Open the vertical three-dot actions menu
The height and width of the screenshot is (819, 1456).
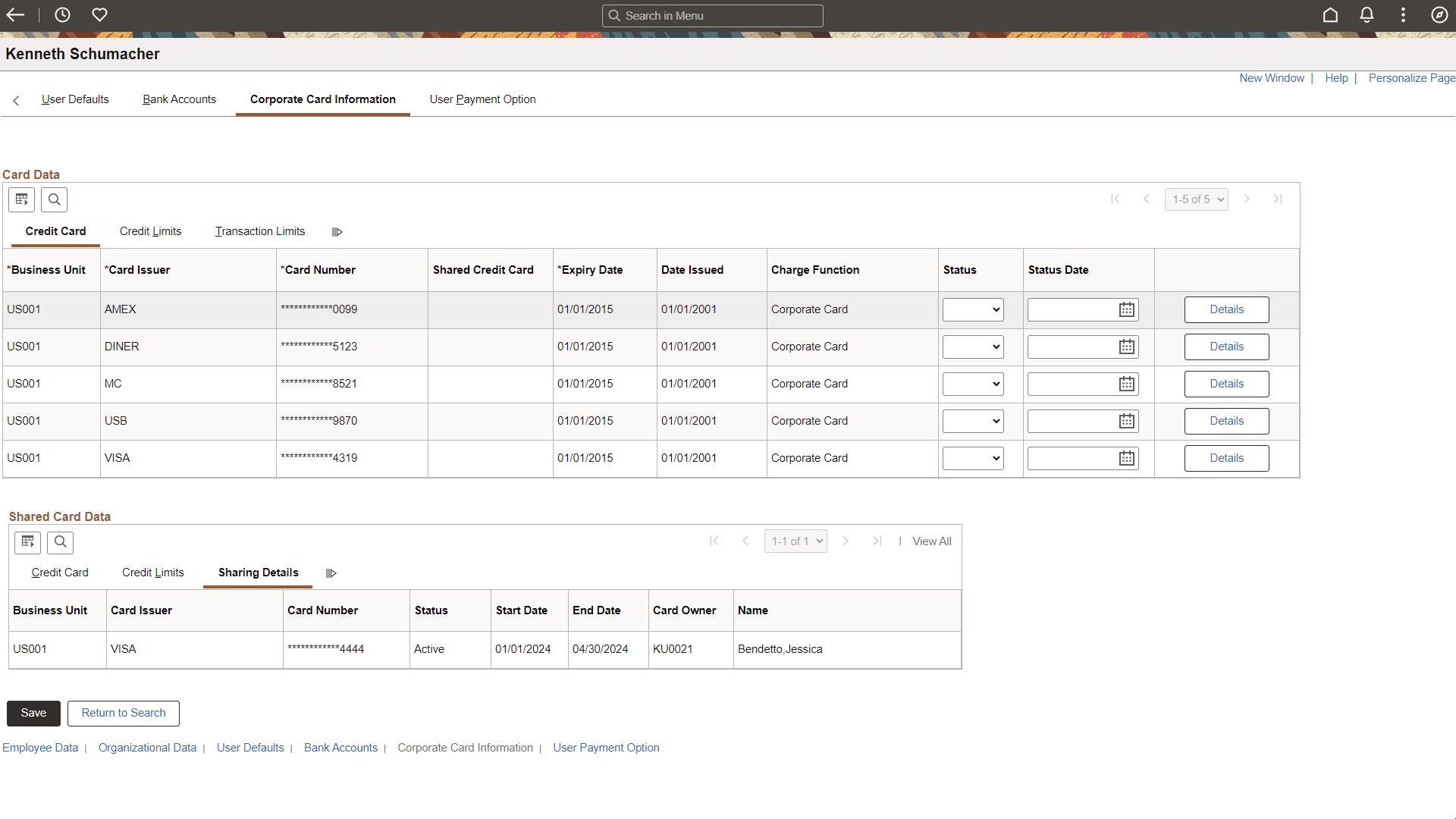coord(1403,15)
